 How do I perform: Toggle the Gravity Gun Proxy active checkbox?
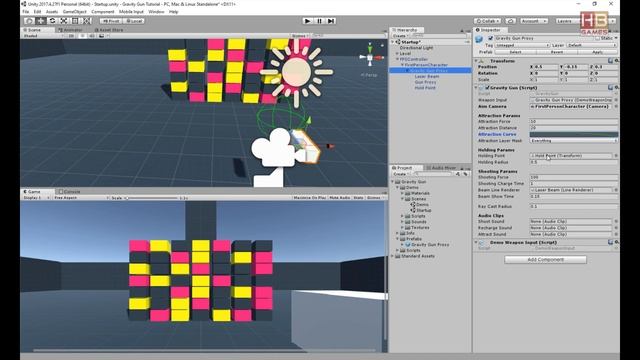pos(491,38)
